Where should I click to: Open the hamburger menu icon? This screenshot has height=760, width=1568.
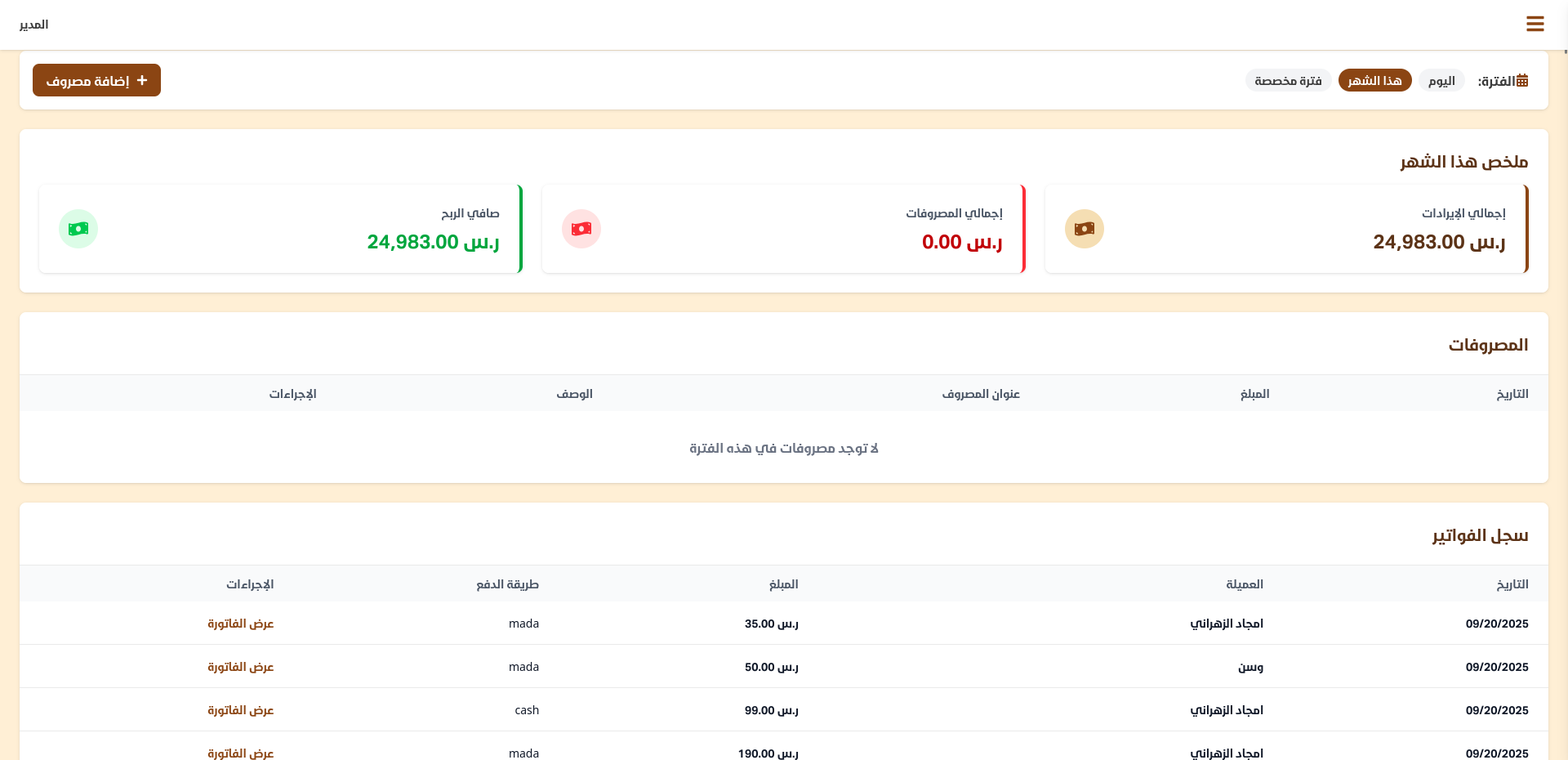(1535, 25)
